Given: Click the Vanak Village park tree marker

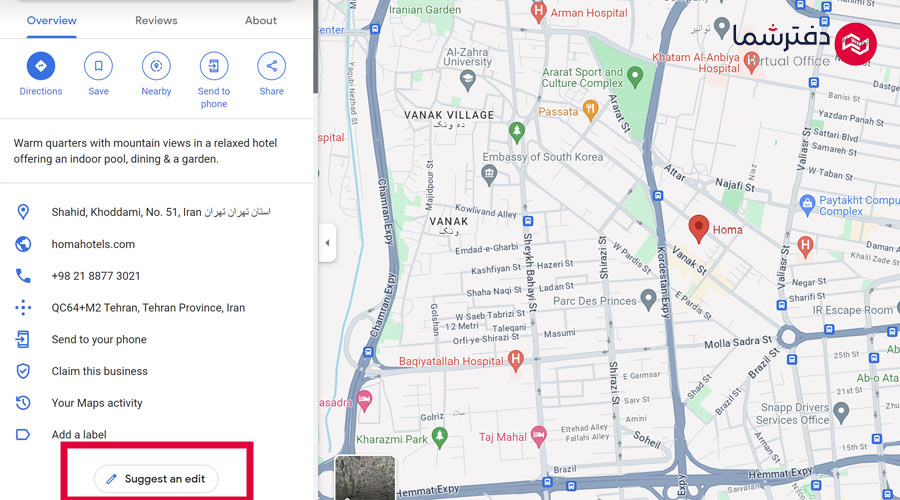Looking at the screenshot, I should (x=517, y=133).
